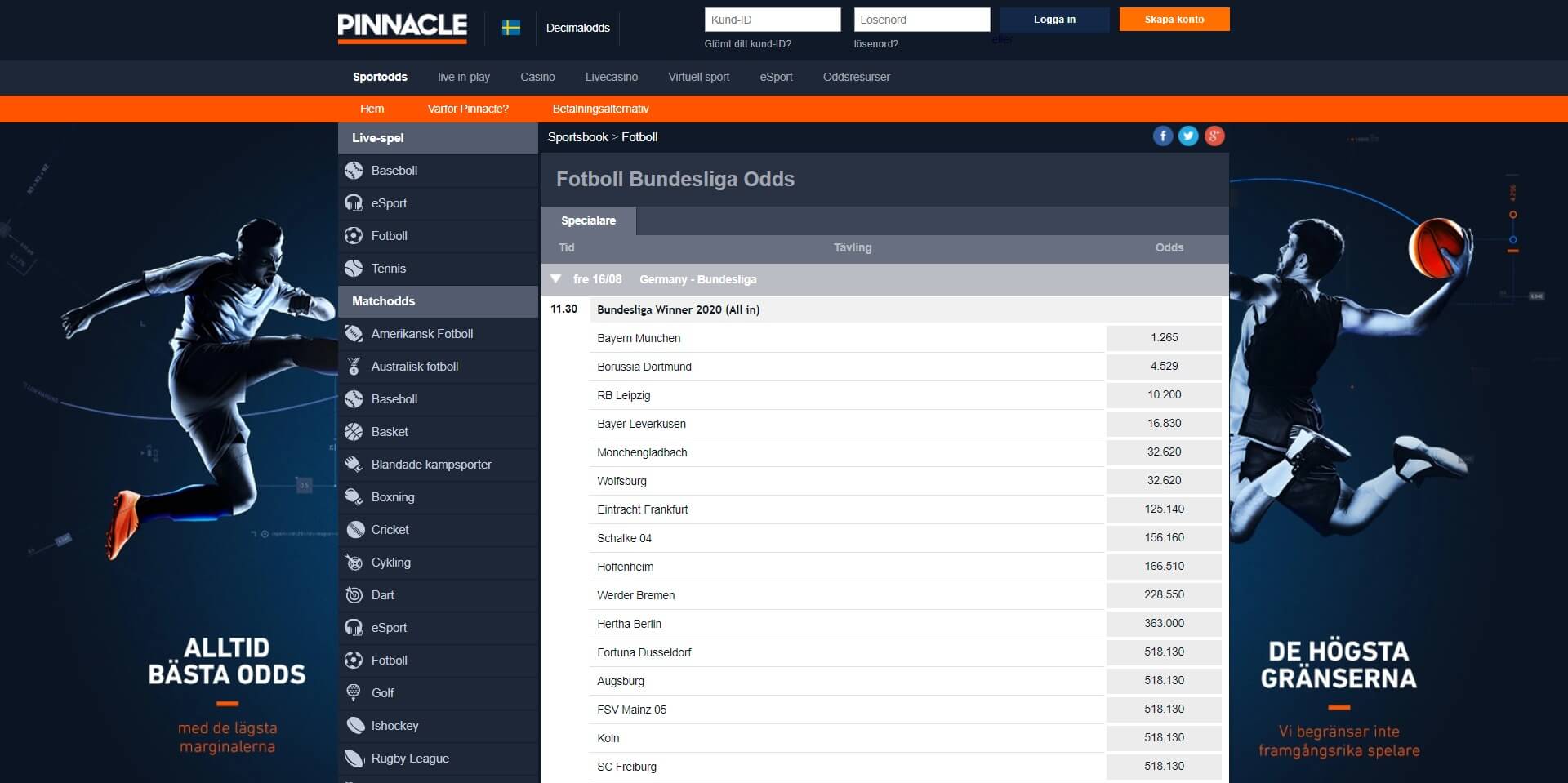Click the Pinnacle logo
This screenshot has height=783, width=1568.
click(x=403, y=28)
